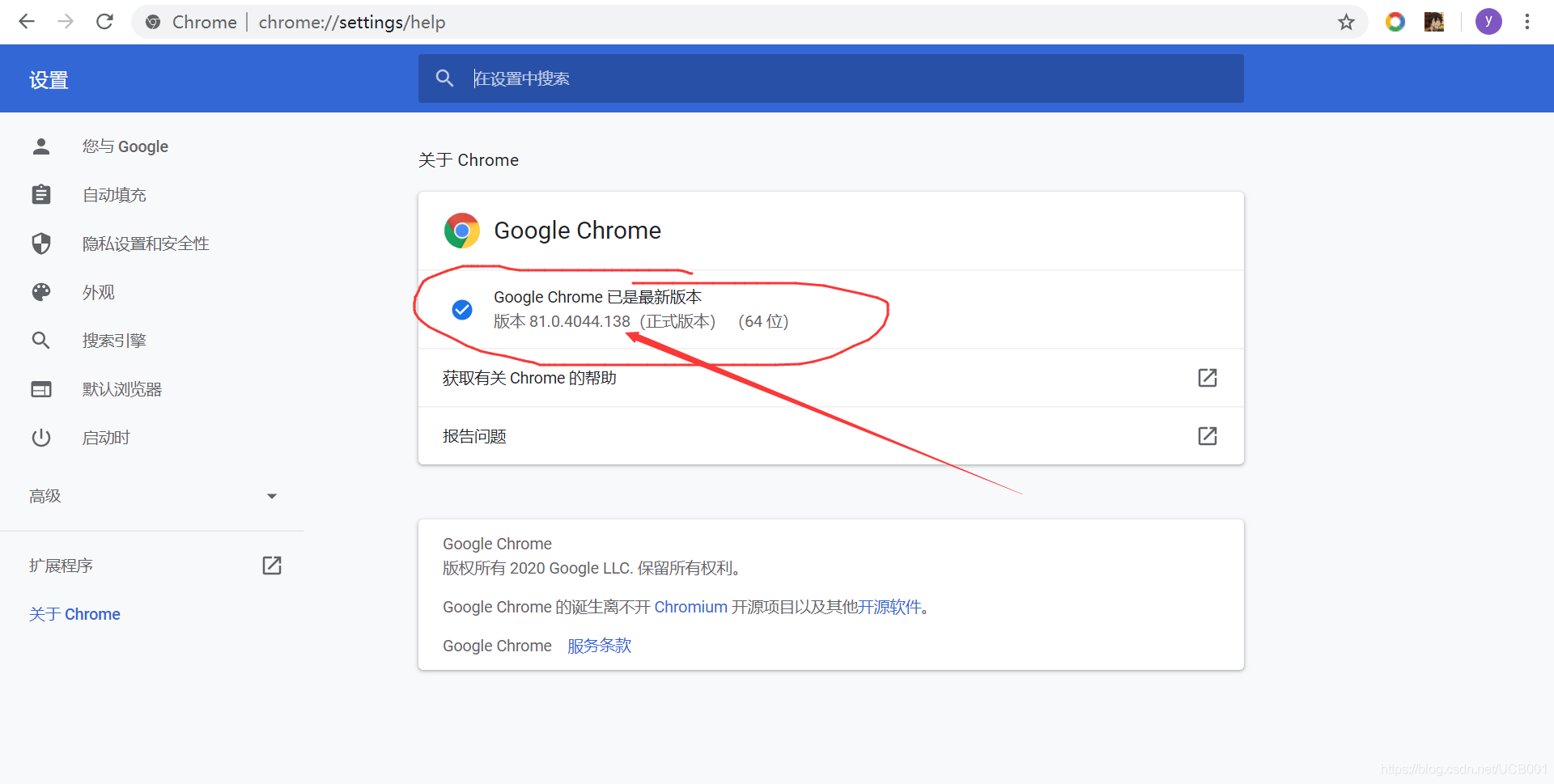This screenshot has height=784, width=1554.
Task: Select 关于 Chrome in the sidebar
Action: [74, 614]
